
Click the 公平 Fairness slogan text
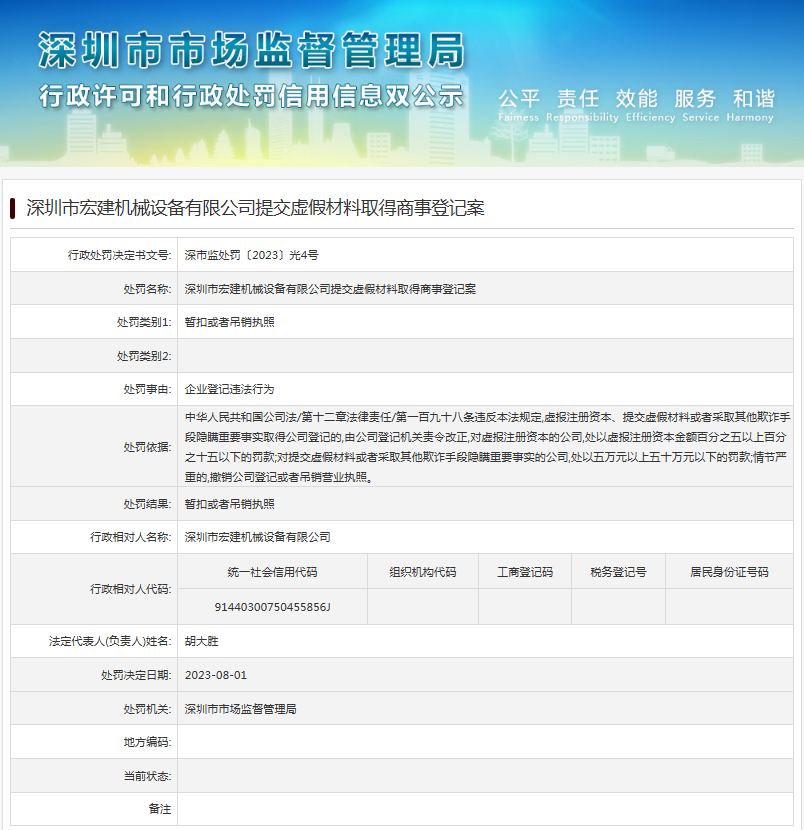[x=519, y=105]
